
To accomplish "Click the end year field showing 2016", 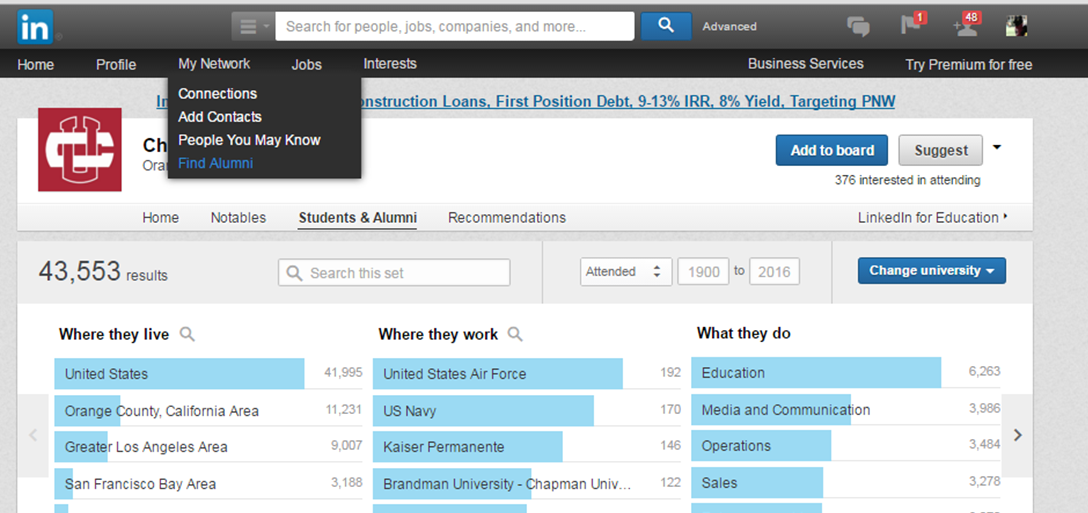I will [x=774, y=272].
